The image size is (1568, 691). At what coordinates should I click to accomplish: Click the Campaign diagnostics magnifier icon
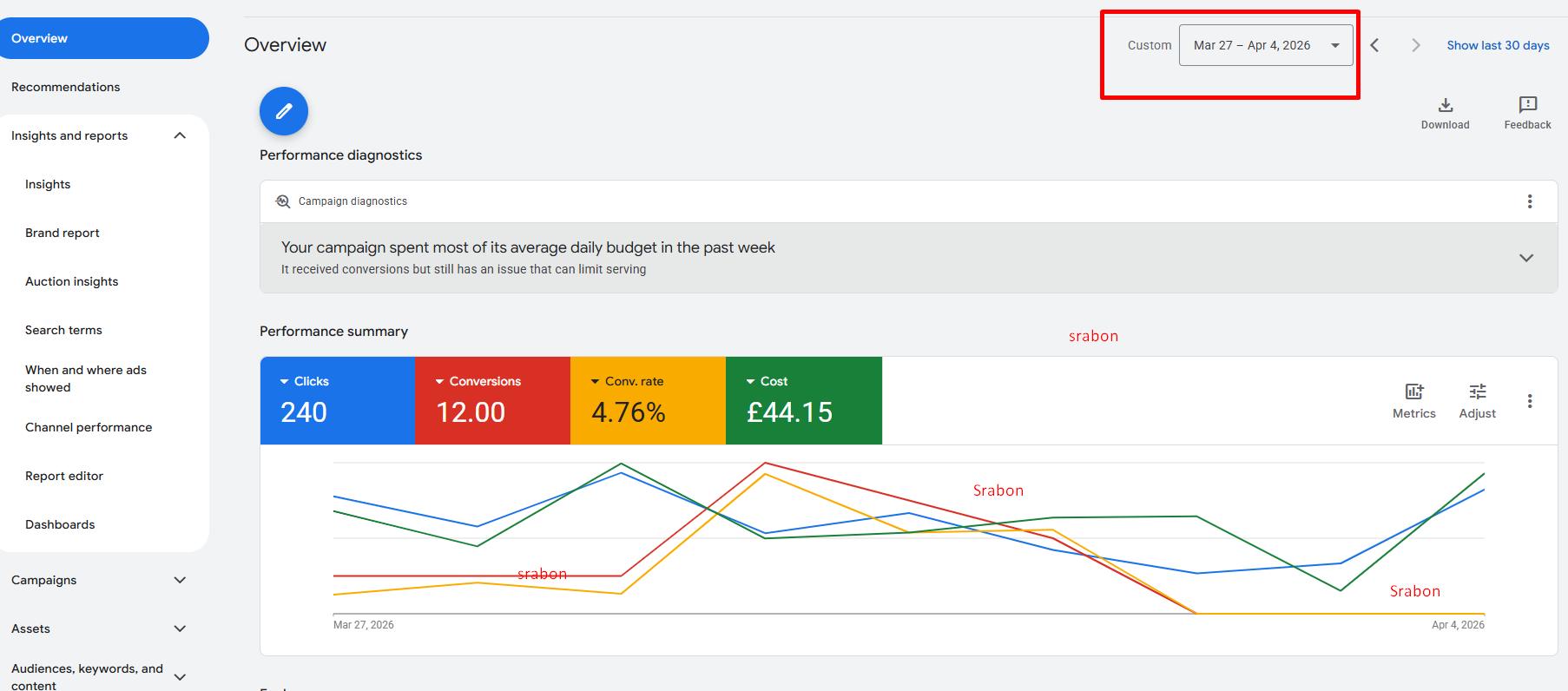coord(282,201)
